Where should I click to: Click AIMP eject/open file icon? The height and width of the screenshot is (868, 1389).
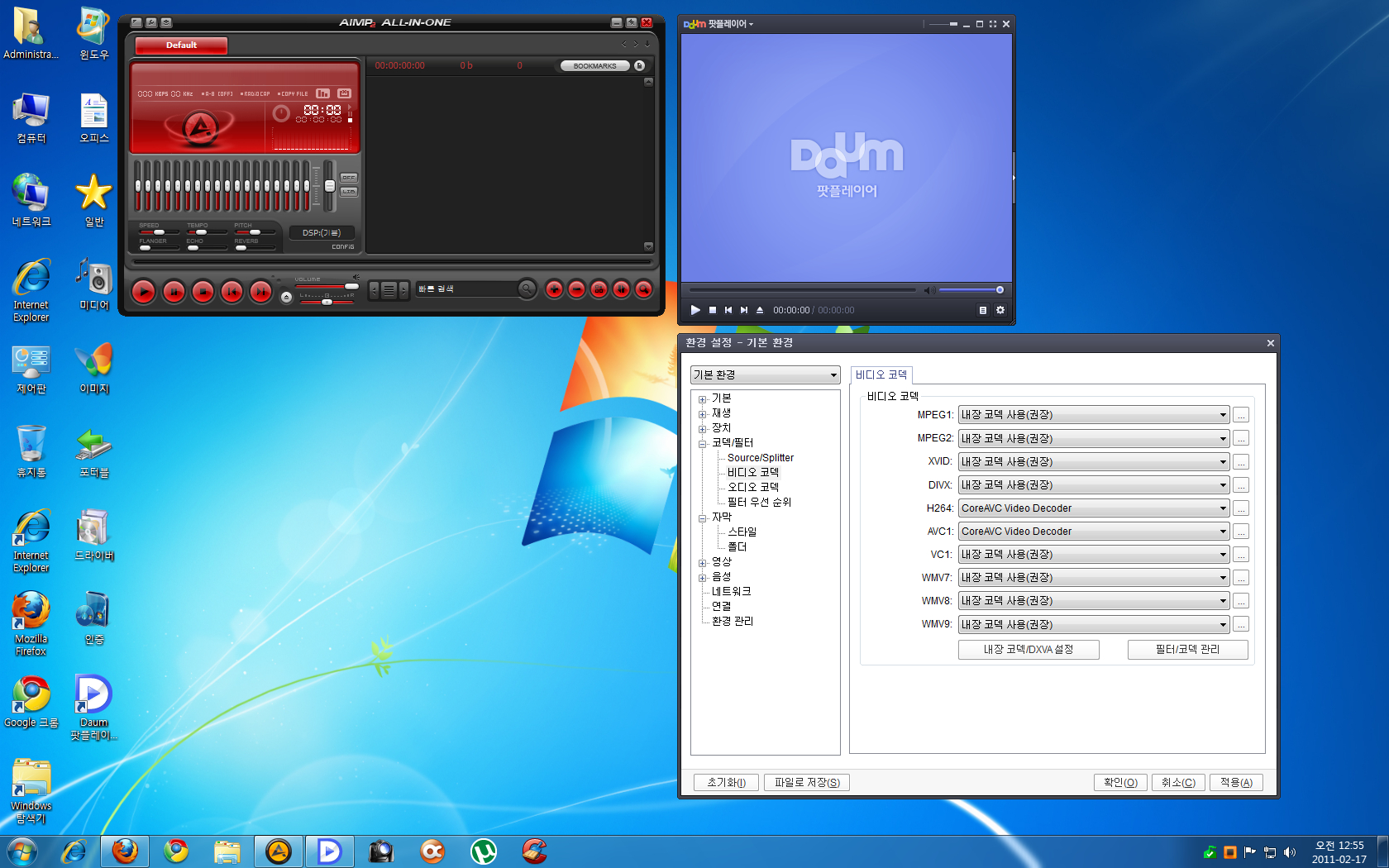point(286,298)
